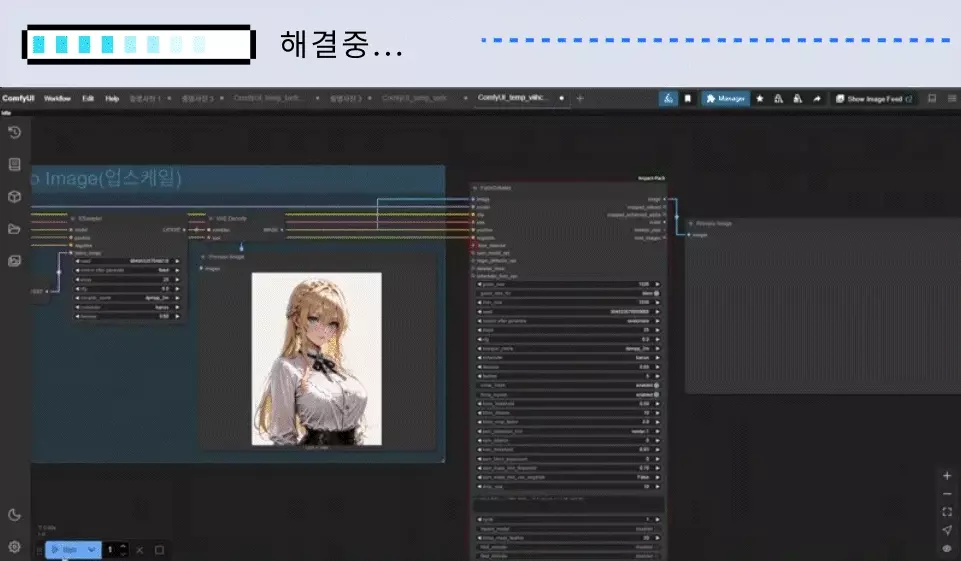Click the blonde girl preview image
Screen dimensions: 961x561
[316, 359]
